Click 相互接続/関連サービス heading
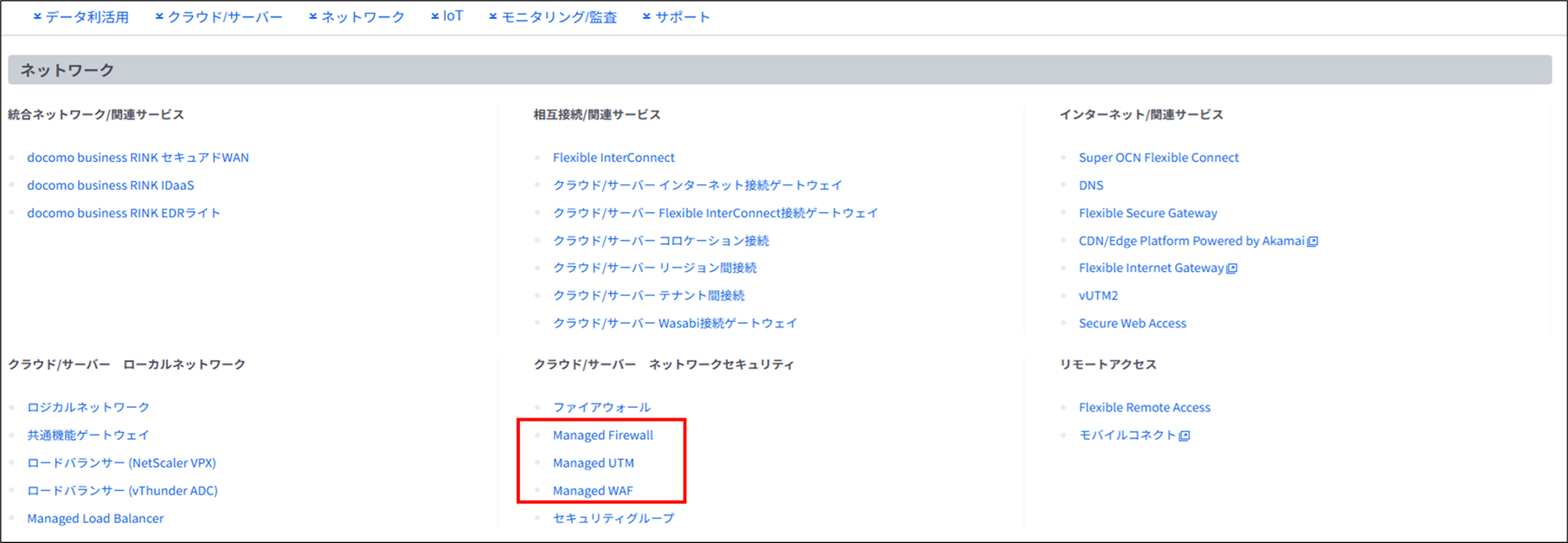 (x=597, y=114)
